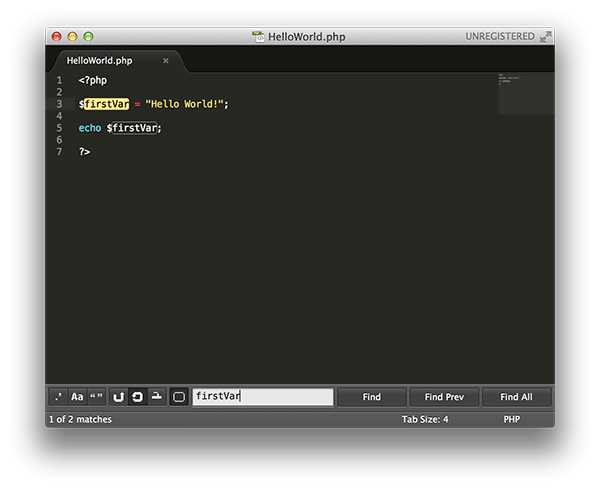Click the UNREGISTERED label
Image resolution: width=600 pixels, height=490 pixels.
point(500,36)
